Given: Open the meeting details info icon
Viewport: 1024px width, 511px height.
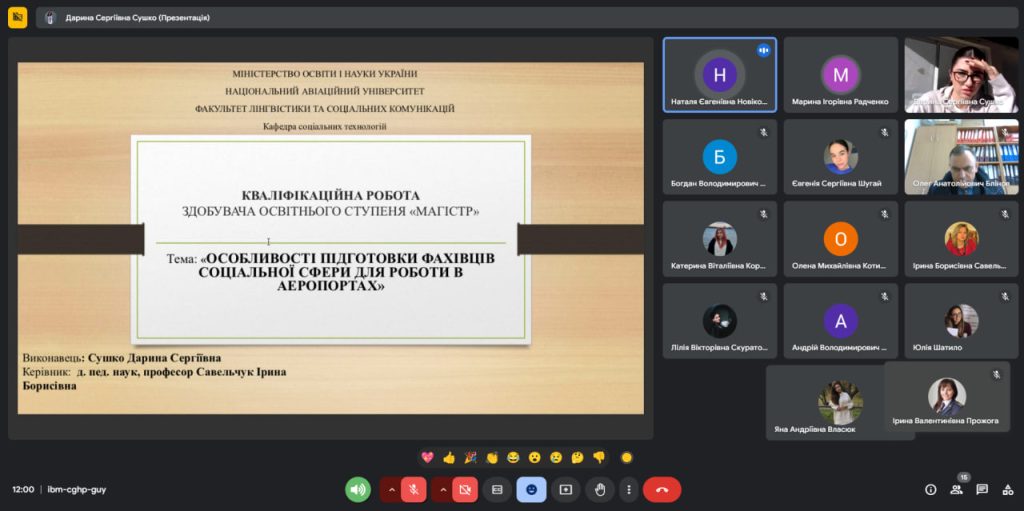Looking at the screenshot, I should click(x=930, y=489).
